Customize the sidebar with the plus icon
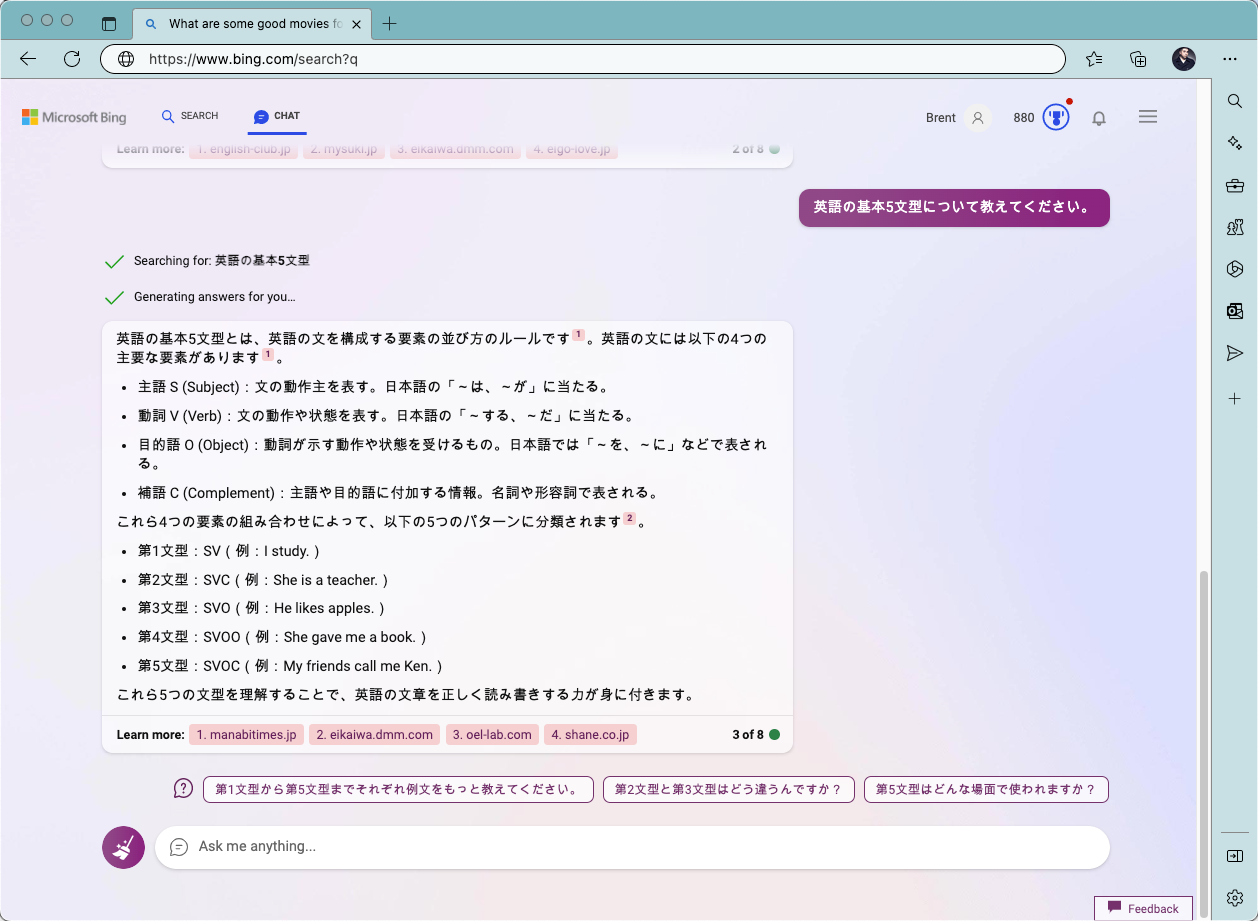 tap(1234, 398)
